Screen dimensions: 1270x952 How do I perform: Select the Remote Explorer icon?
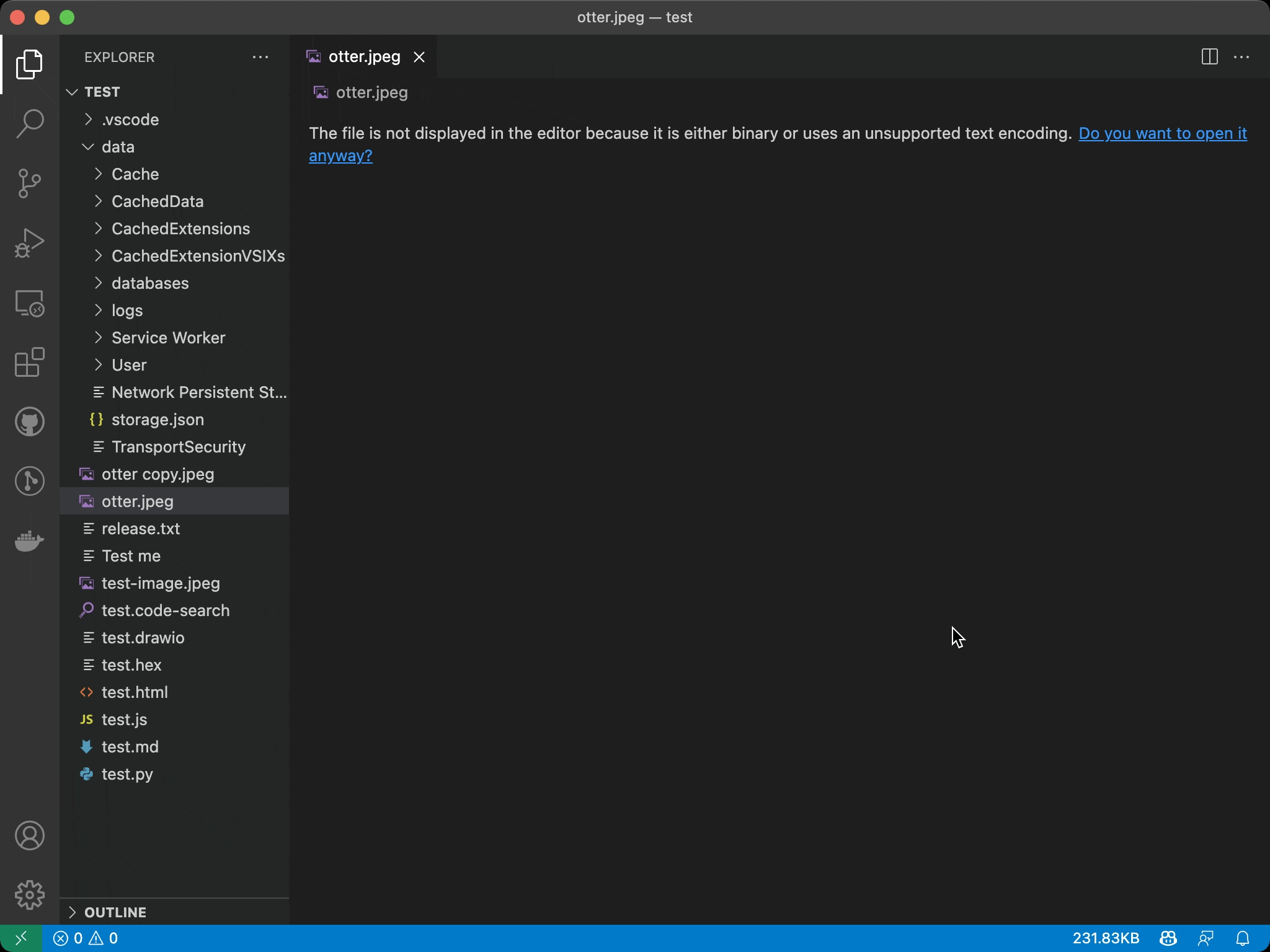coord(29,303)
